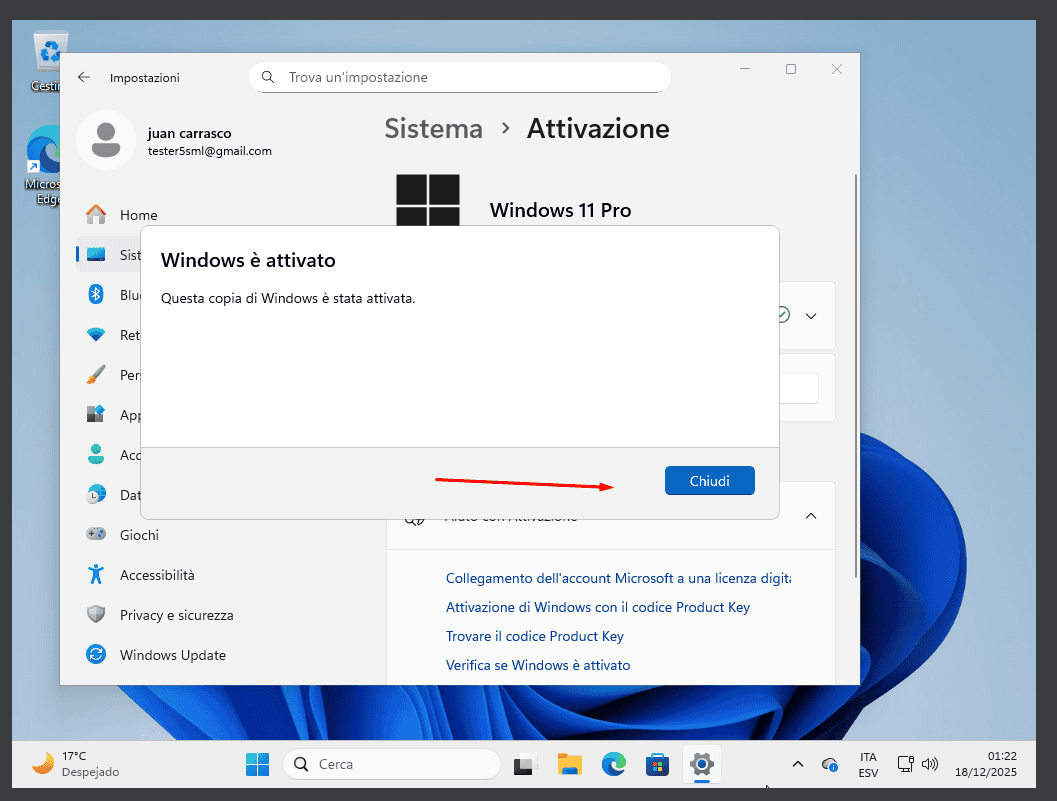Open the volume icon in system tray

(x=930, y=764)
